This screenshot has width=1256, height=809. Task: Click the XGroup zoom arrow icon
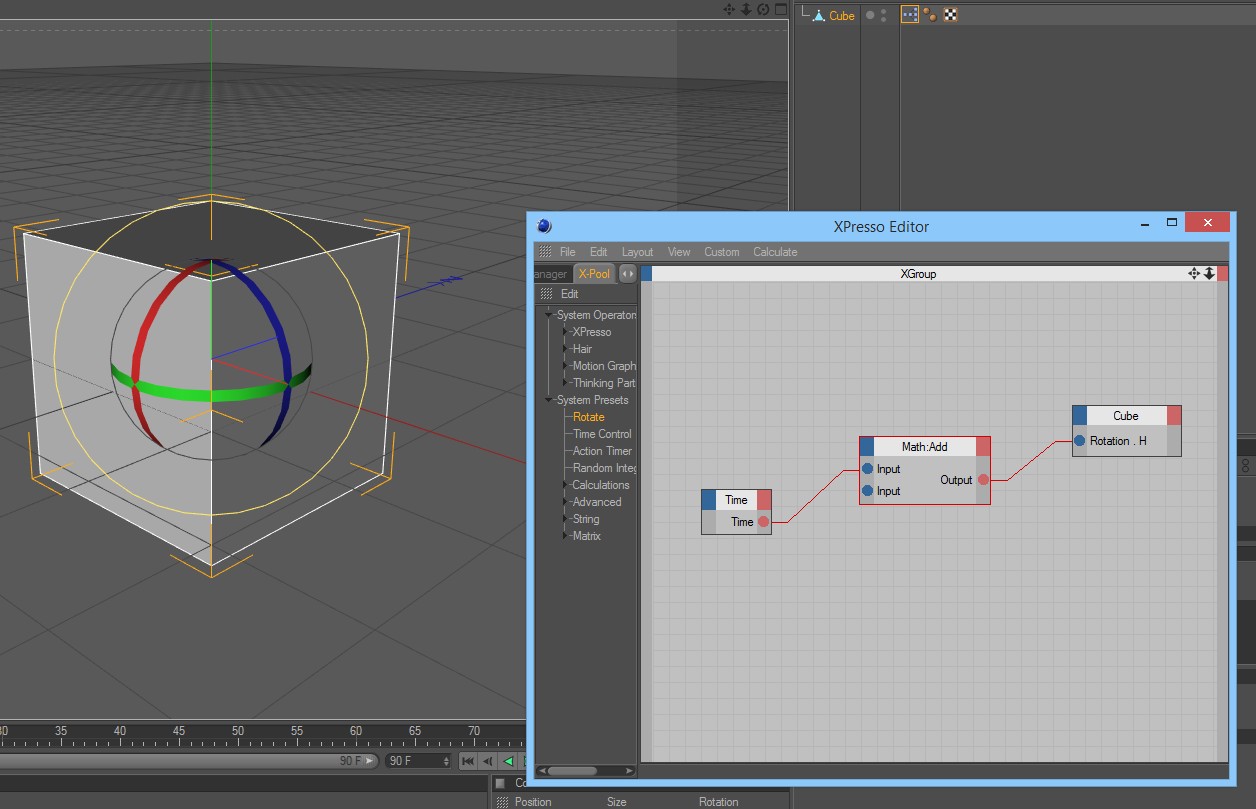(x=1209, y=274)
